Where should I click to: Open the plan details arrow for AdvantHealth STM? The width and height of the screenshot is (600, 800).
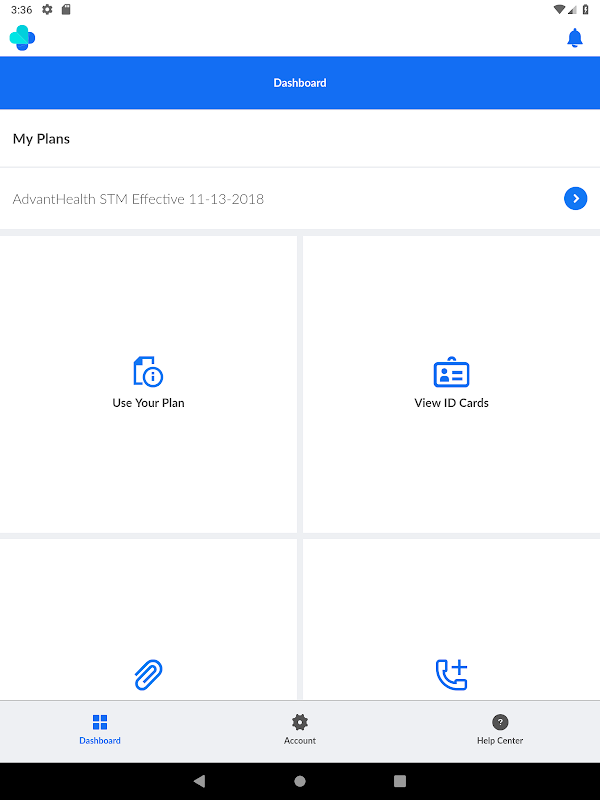(x=575, y=198)
